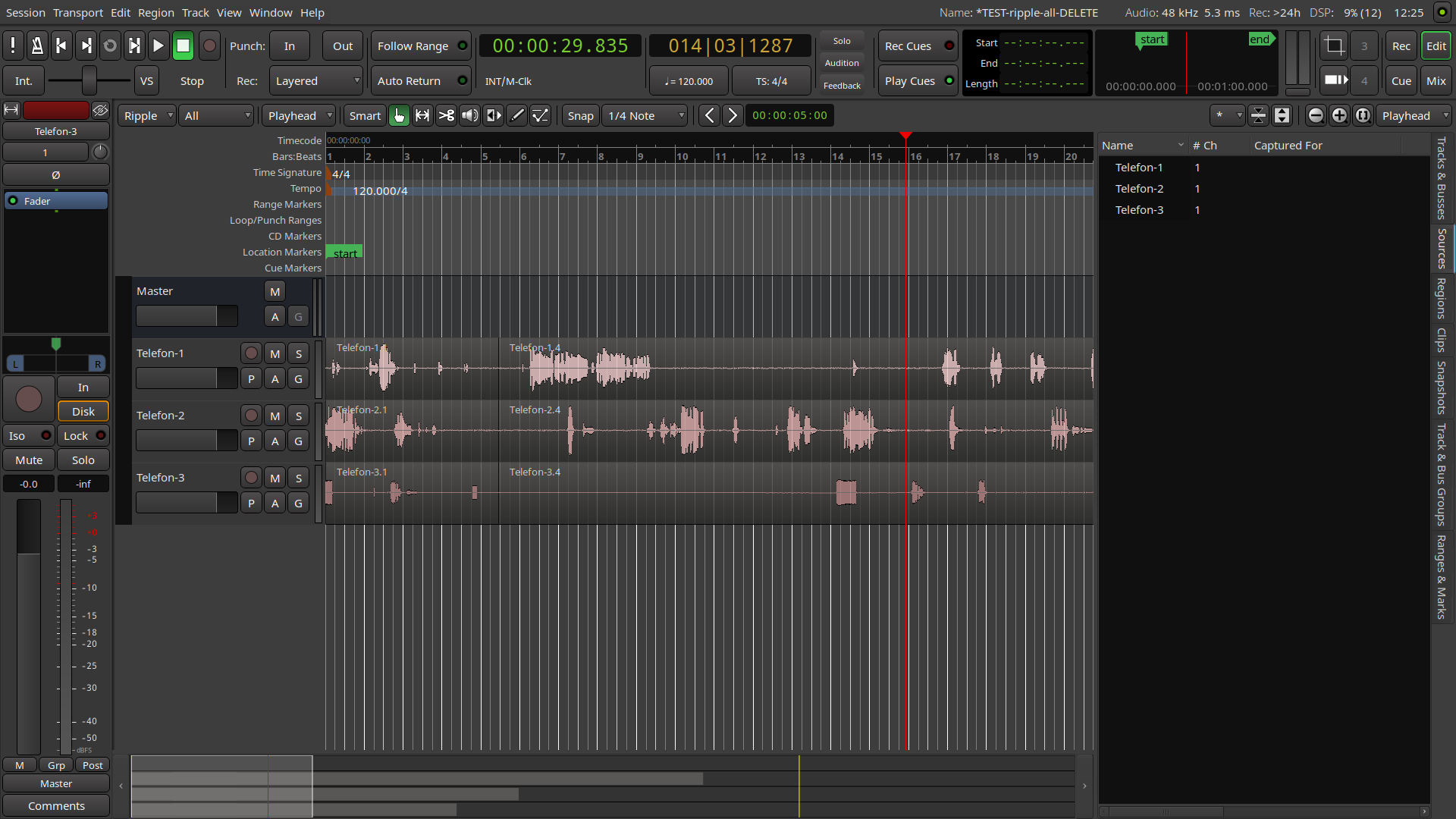1456x819 pixels.
Task: Go to session start button
Action: pyautogui.click(x=61, y=46)
